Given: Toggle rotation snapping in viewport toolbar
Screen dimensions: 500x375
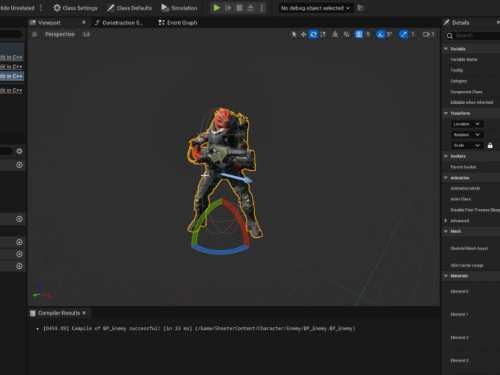Looking at the screenshot, I should pos(380,34).
